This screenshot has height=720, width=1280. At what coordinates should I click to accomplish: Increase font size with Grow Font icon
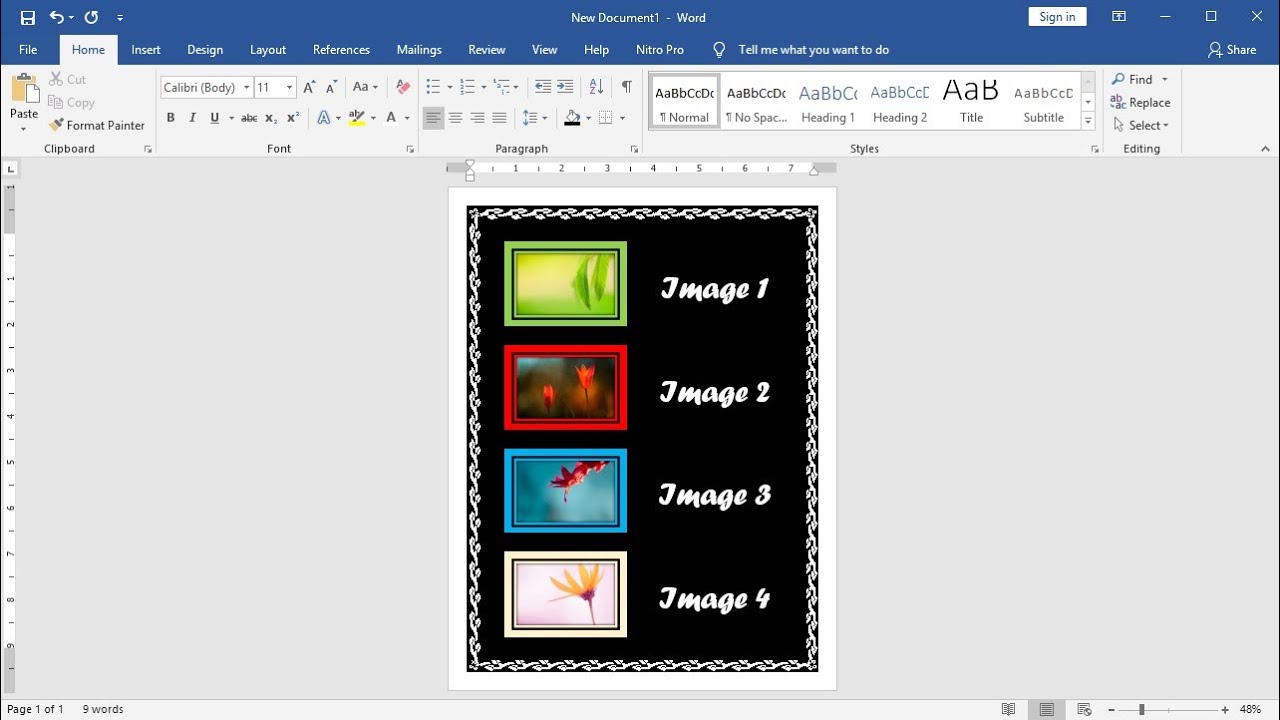pos(309,87)
